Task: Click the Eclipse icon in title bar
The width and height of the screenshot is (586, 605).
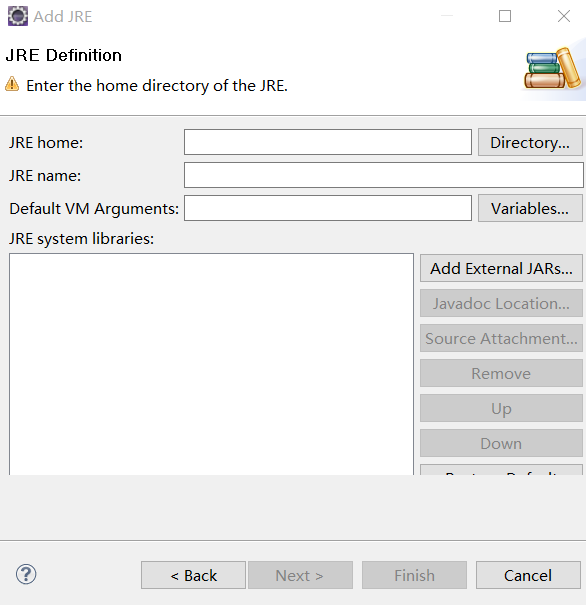Action: (x=18, y=16)
